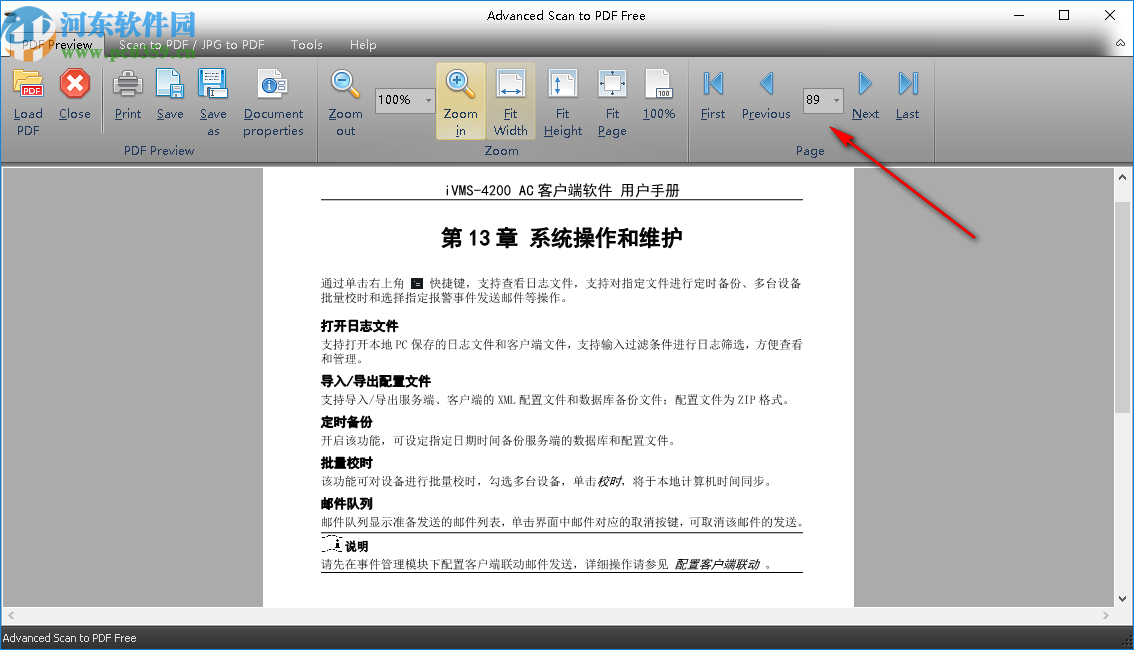
Task: Activate the Zoom in tool
Action: 460,97
